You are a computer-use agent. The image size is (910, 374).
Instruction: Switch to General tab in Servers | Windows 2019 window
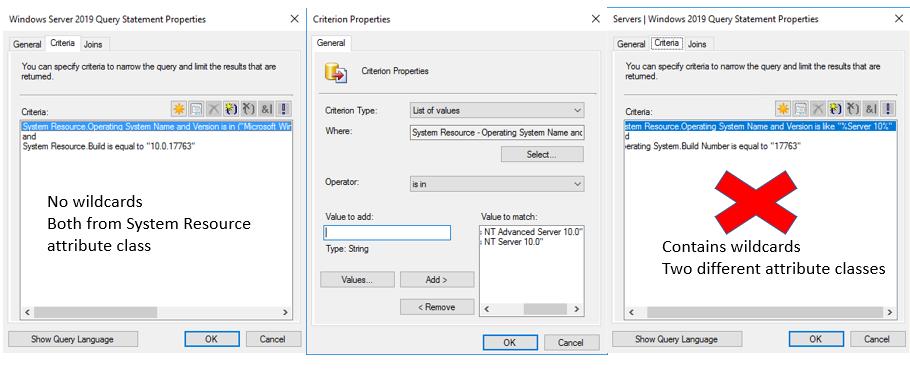pos(631,44)
